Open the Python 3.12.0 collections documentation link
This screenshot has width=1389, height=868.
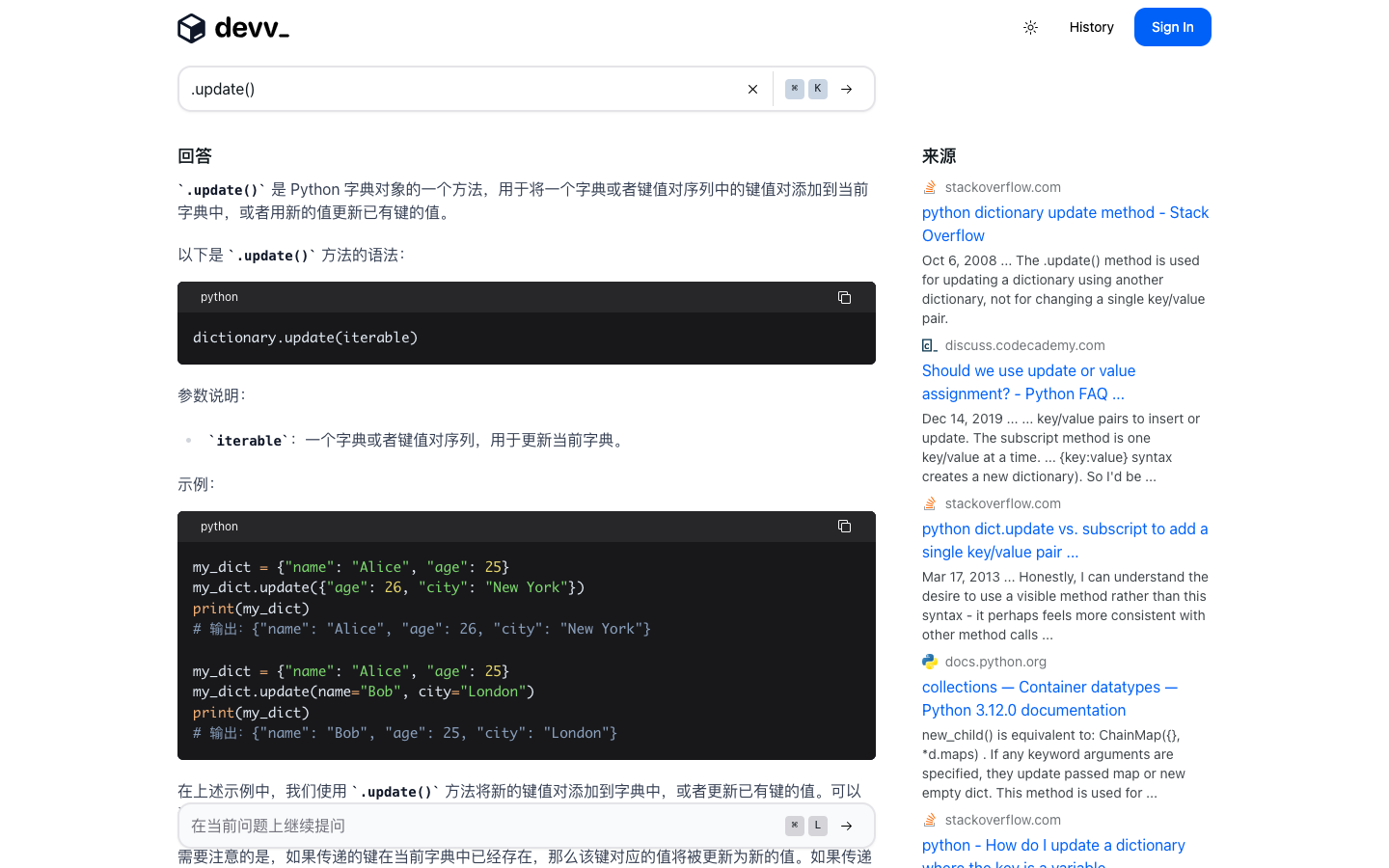coord(1049,698)
